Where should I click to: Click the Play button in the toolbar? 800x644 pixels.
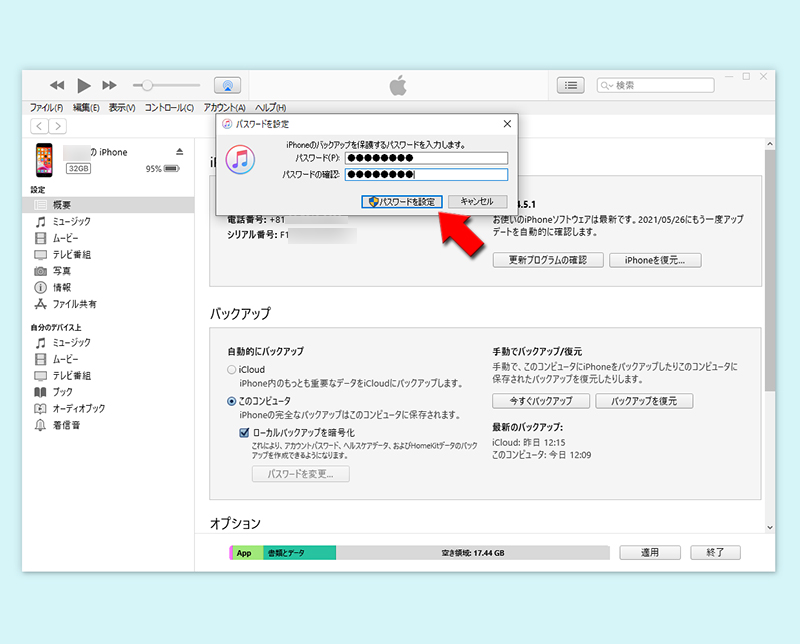pyautogui.click(x=84, y=85)
